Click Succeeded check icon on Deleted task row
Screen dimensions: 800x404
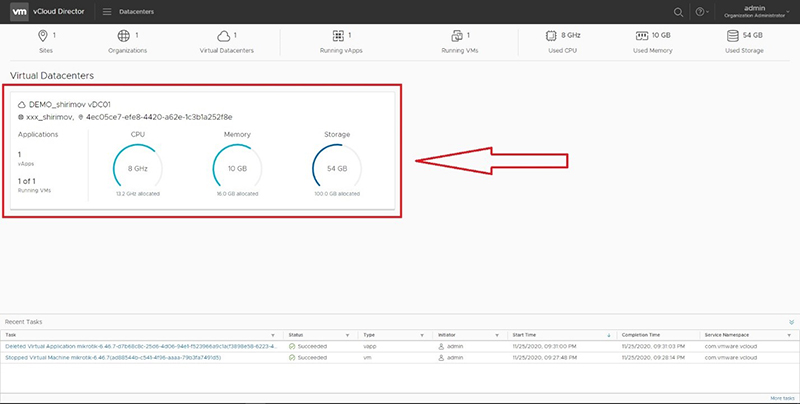(292, 346)
